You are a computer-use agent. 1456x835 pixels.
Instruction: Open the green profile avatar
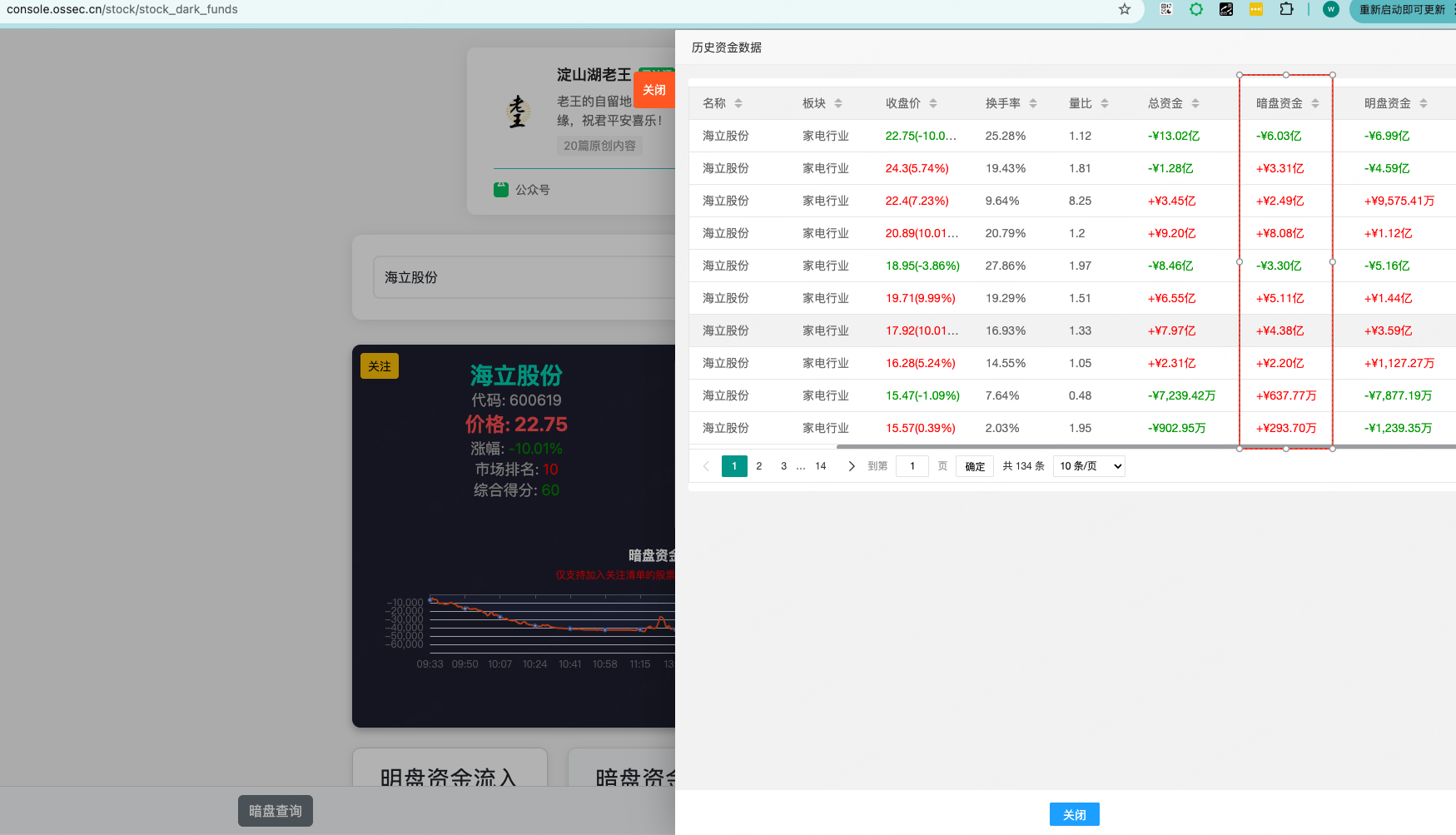[x=1331, y=9]
